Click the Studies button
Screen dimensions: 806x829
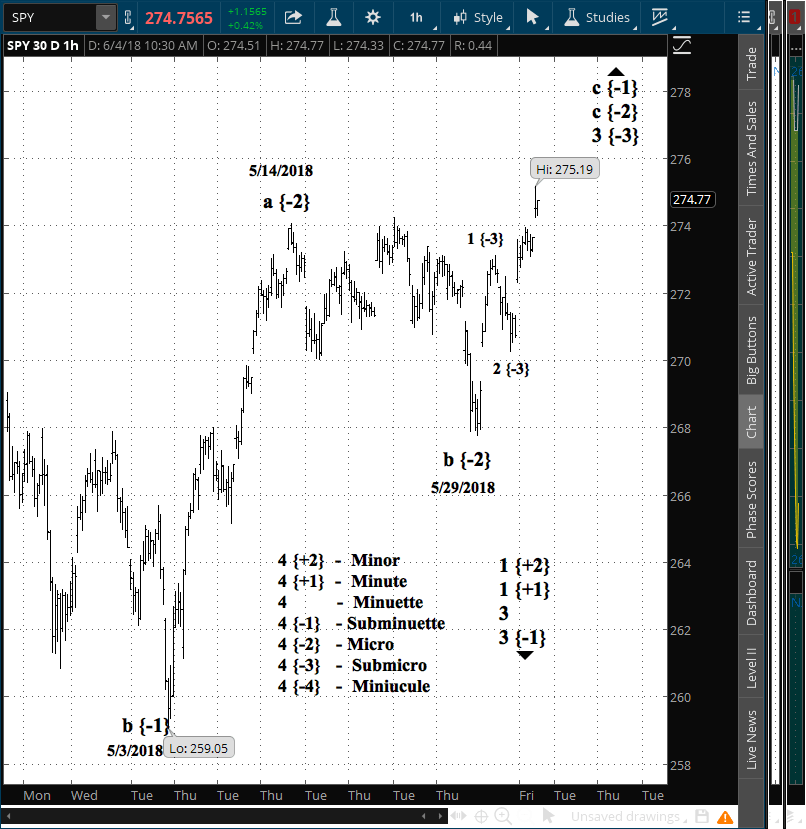[597, 17]
